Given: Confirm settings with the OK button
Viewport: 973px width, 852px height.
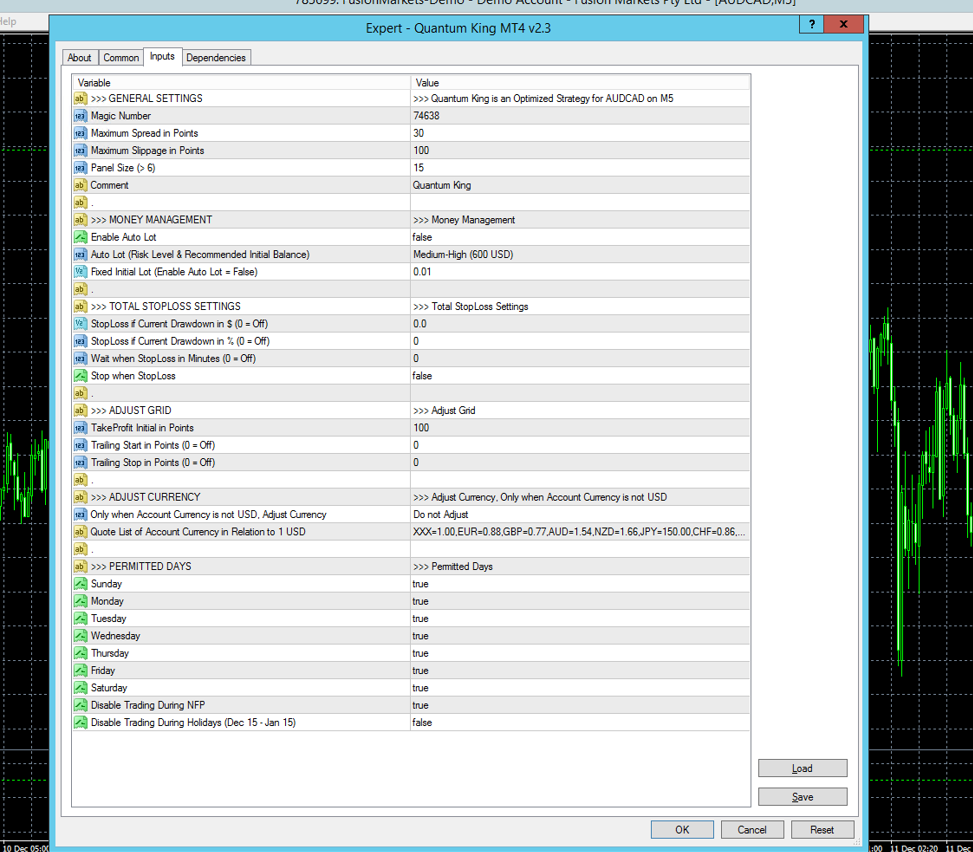Looking at the screenshot, I should tap(682, 830).
